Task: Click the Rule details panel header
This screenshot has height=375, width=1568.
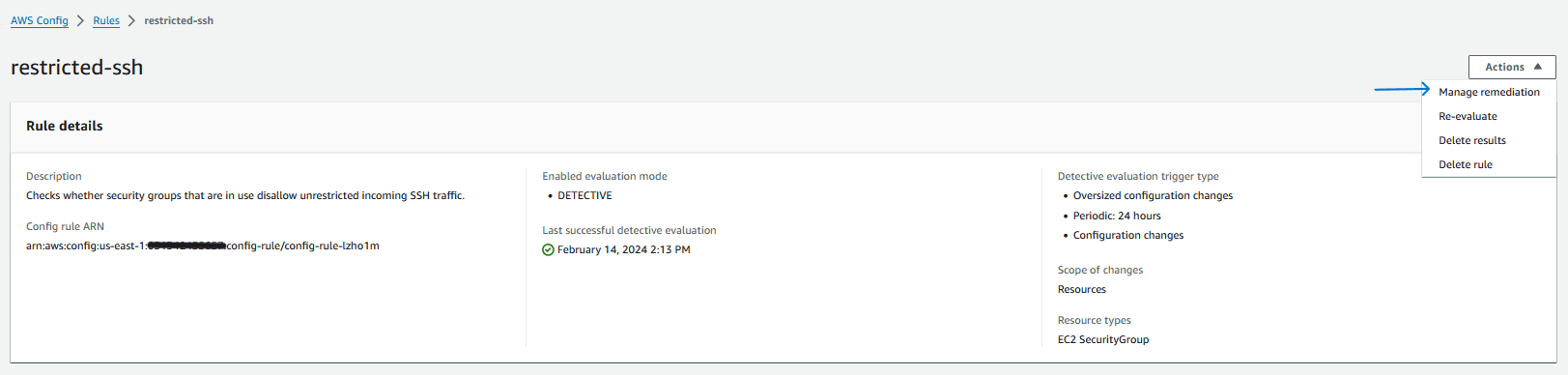Action: (65, 126)
